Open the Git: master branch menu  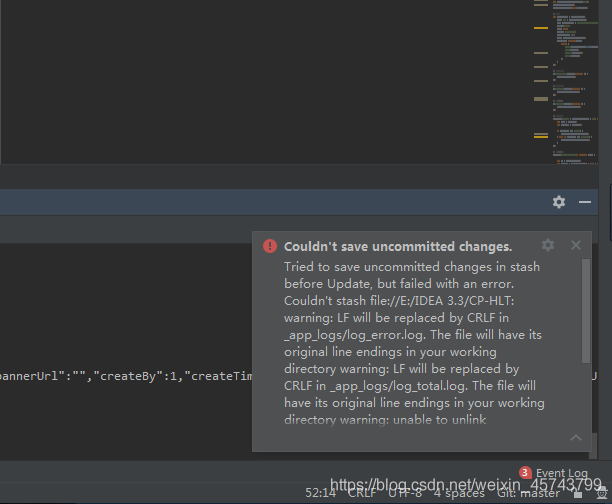pyautogui.click(x=528, y=493)
